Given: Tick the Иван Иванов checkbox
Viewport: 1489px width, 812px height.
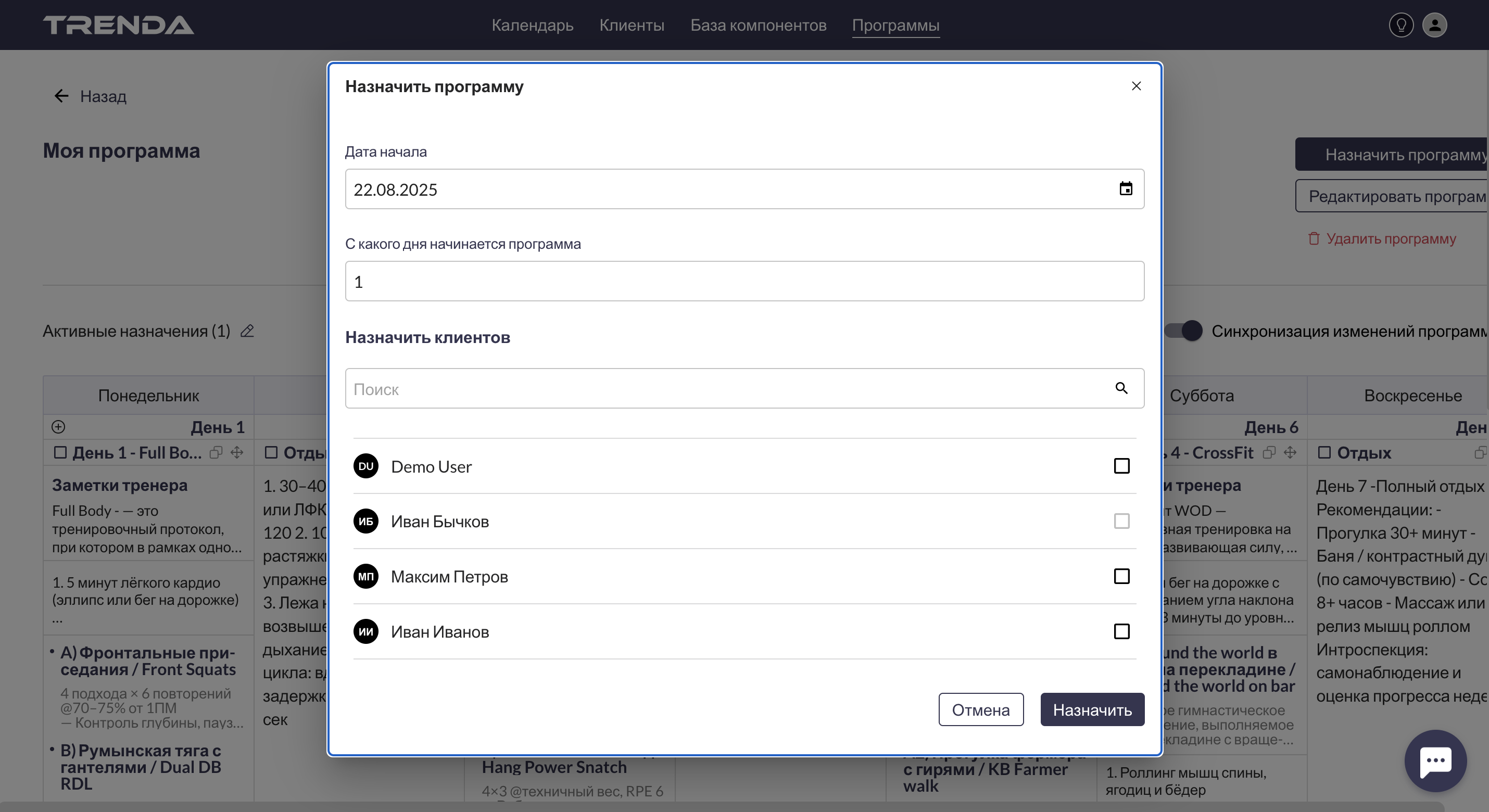Looking at the screenshot, I should (1121, 631).
